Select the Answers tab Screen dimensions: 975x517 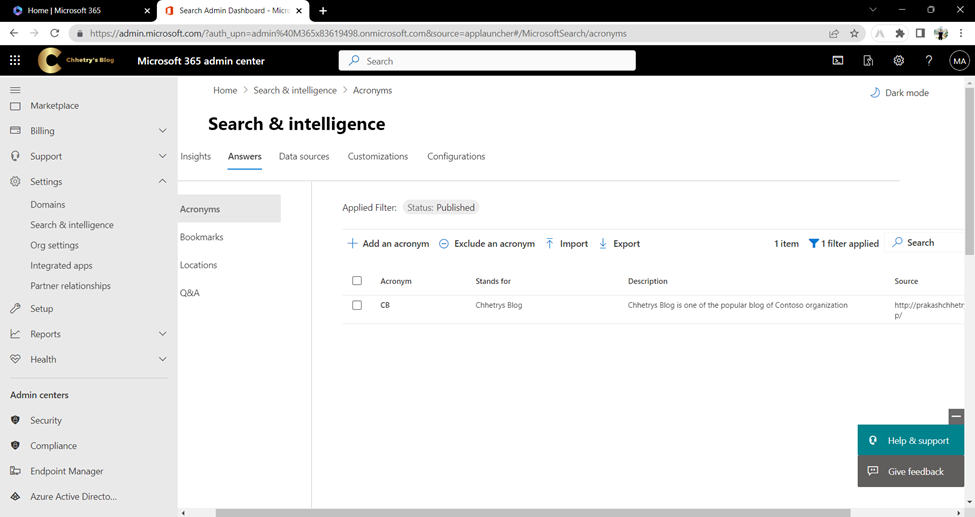(244, 156)
